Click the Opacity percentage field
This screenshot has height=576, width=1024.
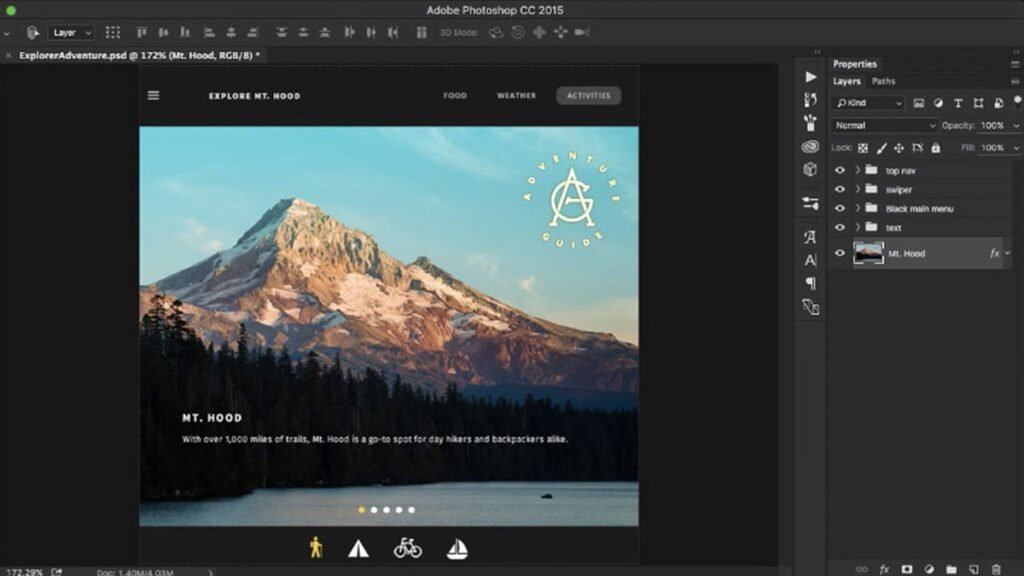click(992, 126)
